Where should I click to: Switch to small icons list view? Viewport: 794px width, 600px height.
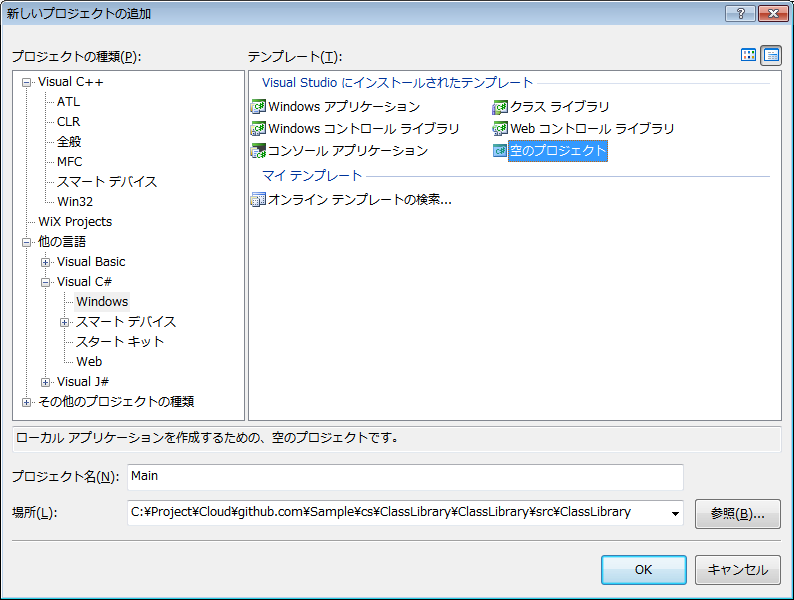pyautogui.click(x=771, y=55)
